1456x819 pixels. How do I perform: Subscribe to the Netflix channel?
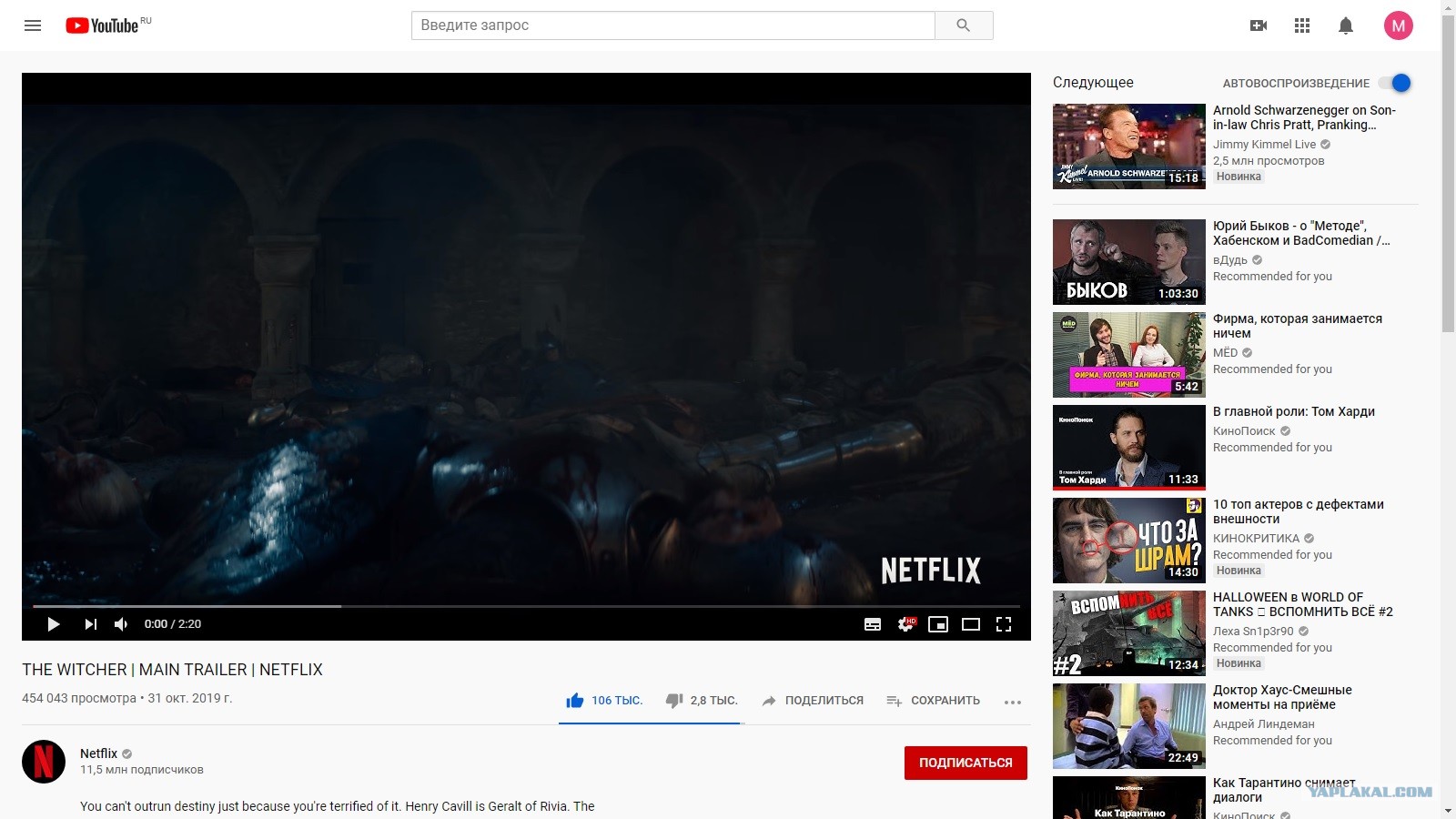(966, 763)
